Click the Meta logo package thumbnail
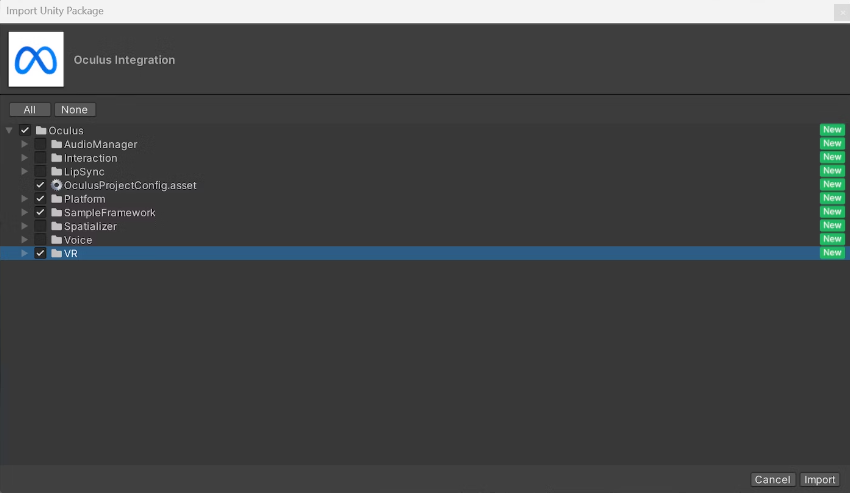Screen dimensions: 850x493 36,59
